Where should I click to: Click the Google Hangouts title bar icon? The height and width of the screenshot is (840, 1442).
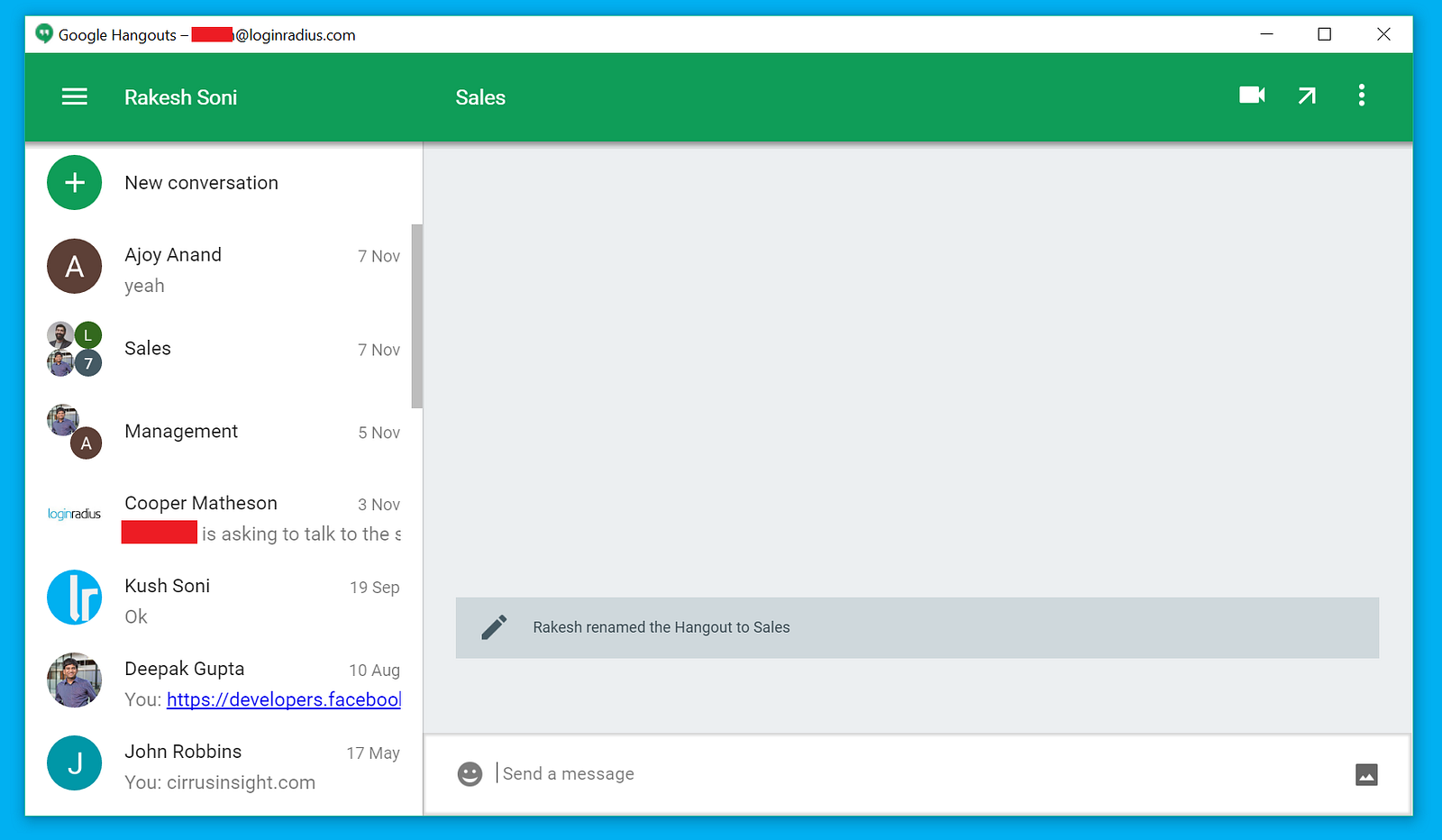pos(44,34)
